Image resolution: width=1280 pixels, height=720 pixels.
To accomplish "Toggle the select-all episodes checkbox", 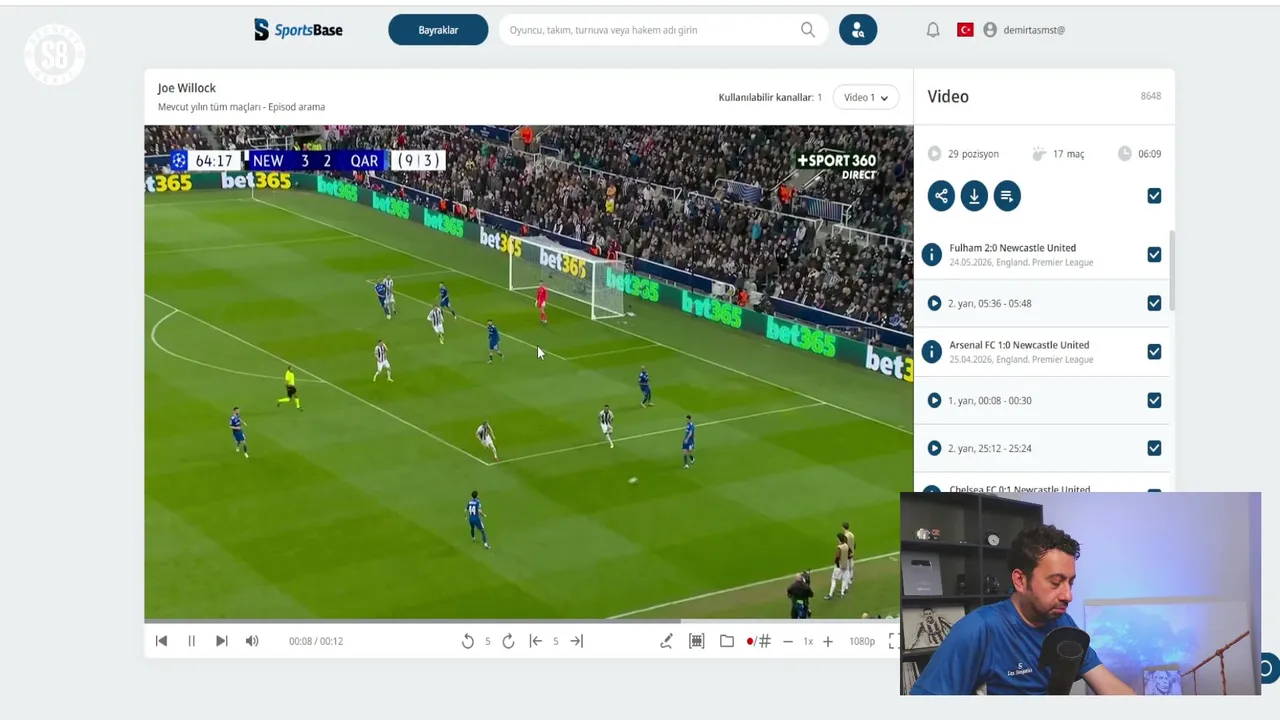I will pos(1154,196).
